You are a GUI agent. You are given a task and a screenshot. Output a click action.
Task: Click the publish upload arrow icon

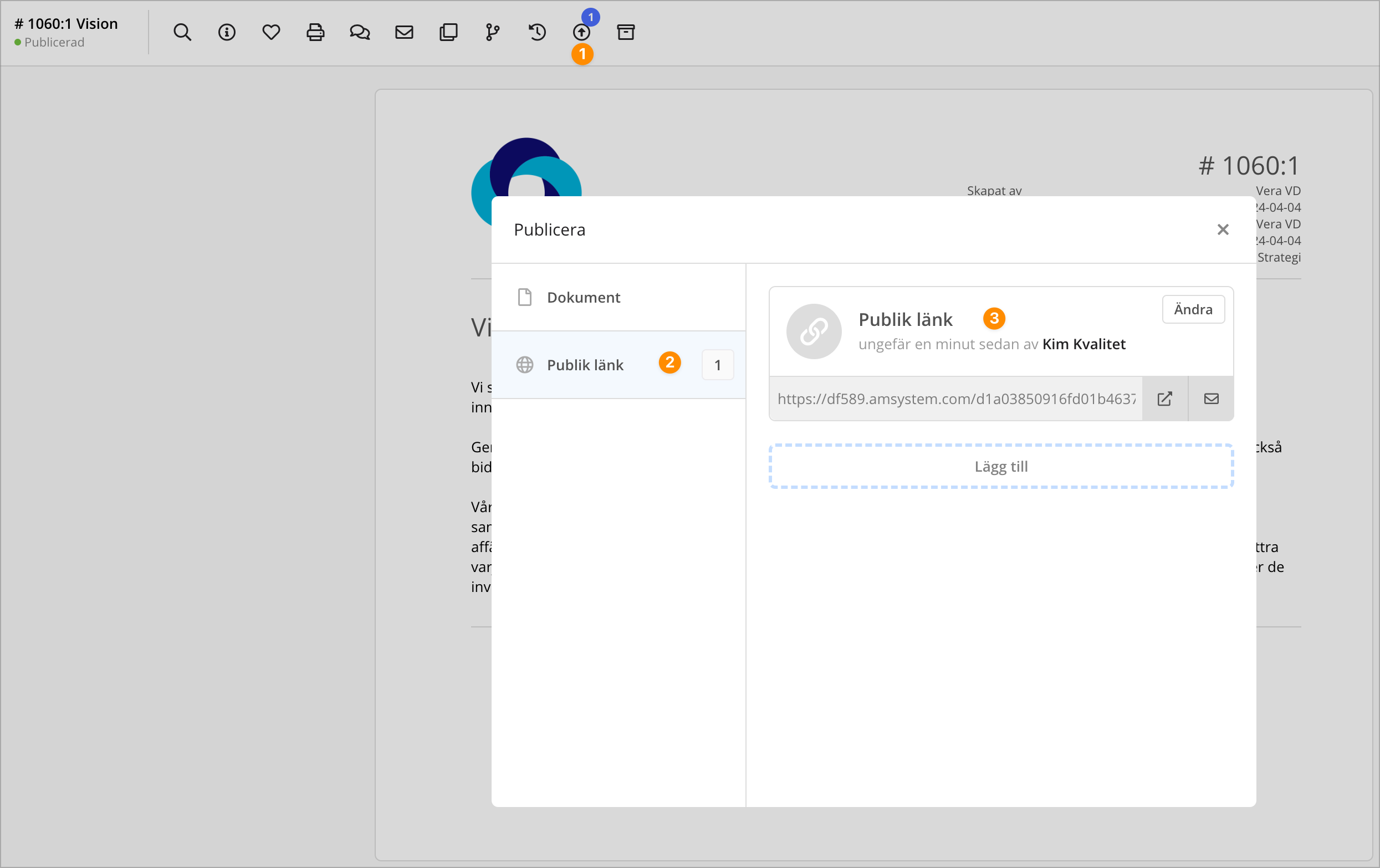tap(581, 33)
